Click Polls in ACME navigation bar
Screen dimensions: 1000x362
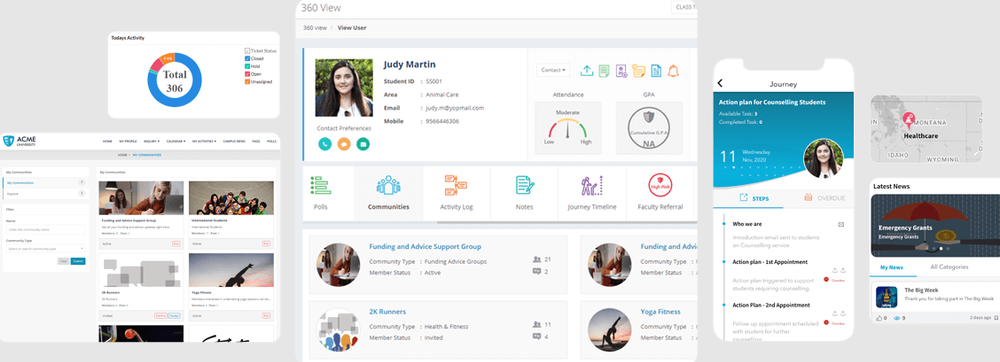click(x=271, y=141)
